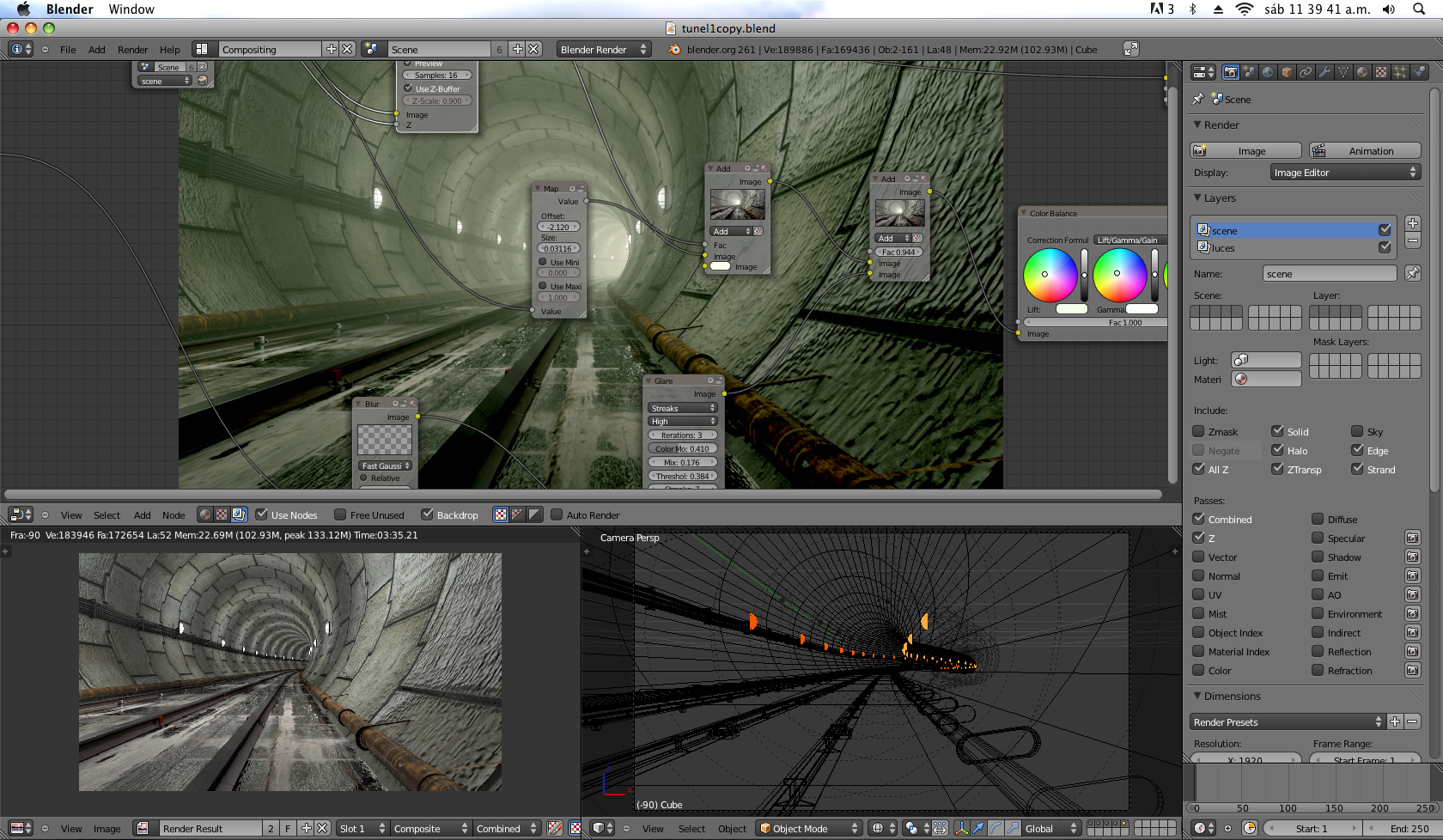1443x840 pixels.
Task: Enable Free Unused checkbox
Action: pyautogui.click(x=340, y=514)
